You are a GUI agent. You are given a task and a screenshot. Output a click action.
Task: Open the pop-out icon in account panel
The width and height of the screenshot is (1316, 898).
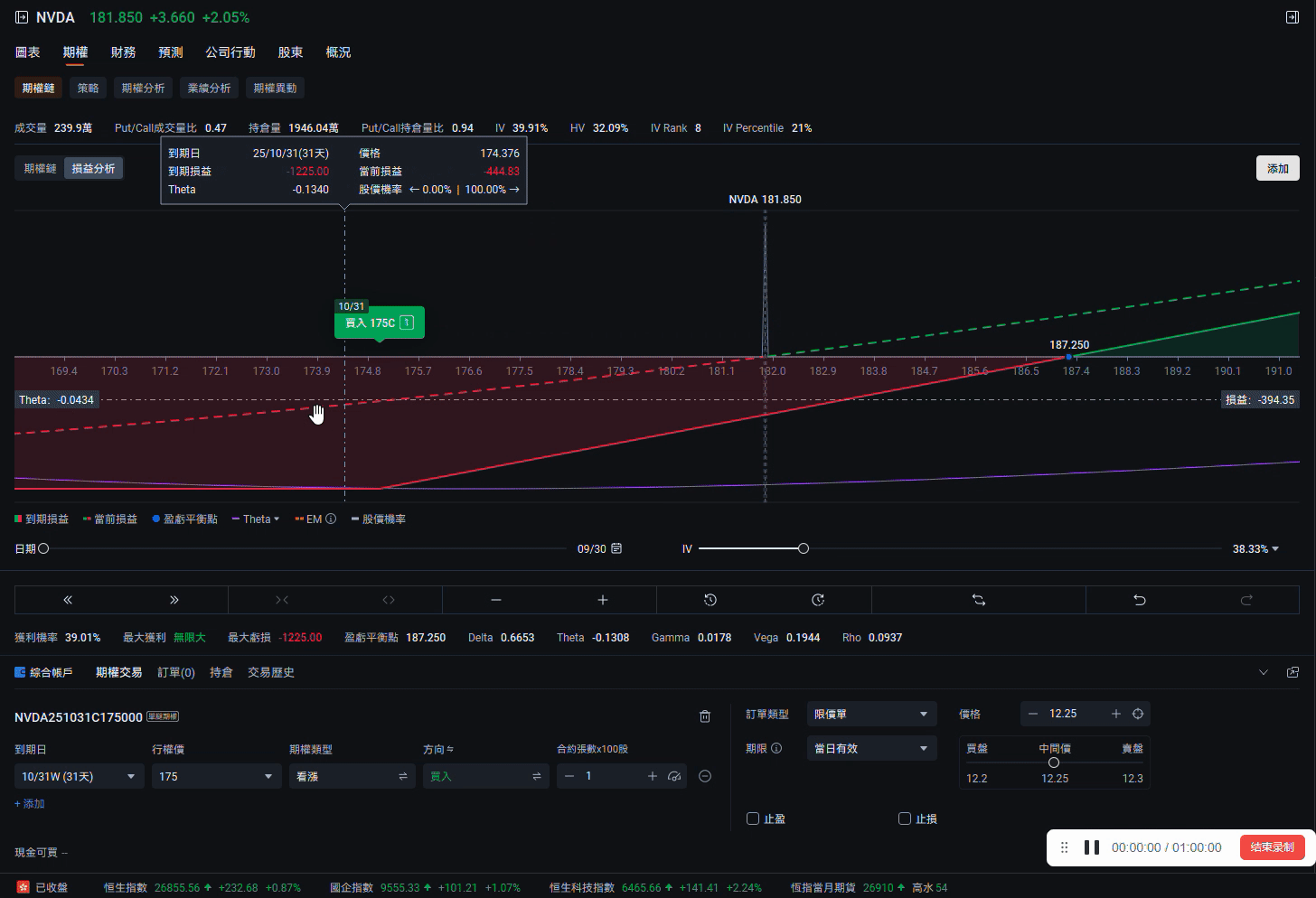tap(1292, 672)
